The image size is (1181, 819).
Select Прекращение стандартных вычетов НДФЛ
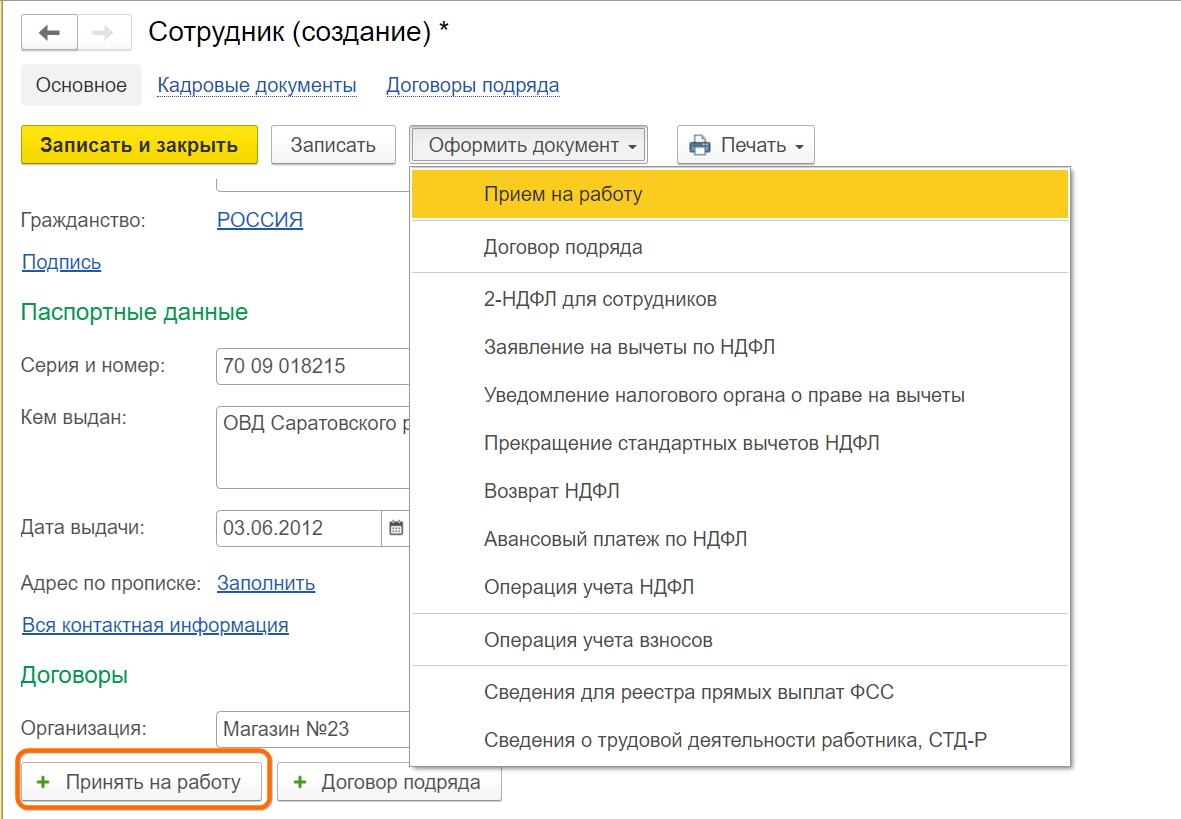tap(740, 443)
